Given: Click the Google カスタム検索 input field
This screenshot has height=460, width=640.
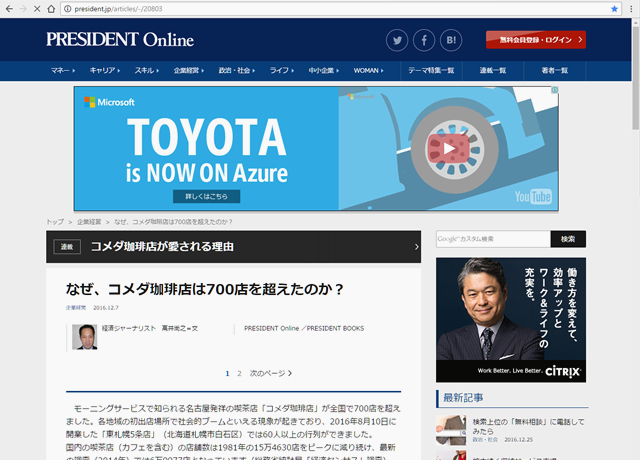Looking at the screenshot, I should (x=492, y=239).
